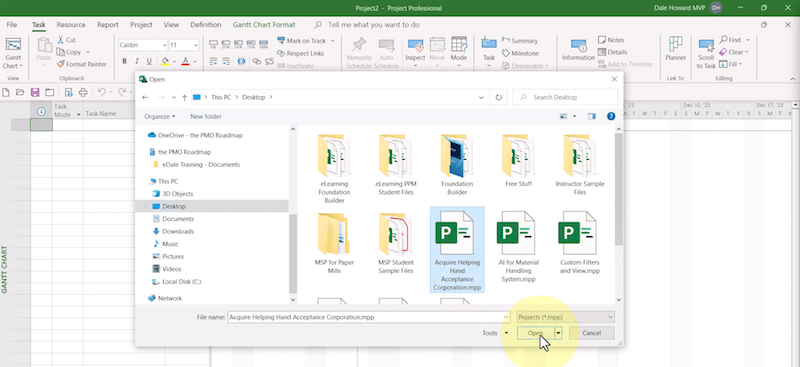Switch to the Report tab
This screenshot has width=800, height=367.
pyautogui.click(x=108, y=25)
